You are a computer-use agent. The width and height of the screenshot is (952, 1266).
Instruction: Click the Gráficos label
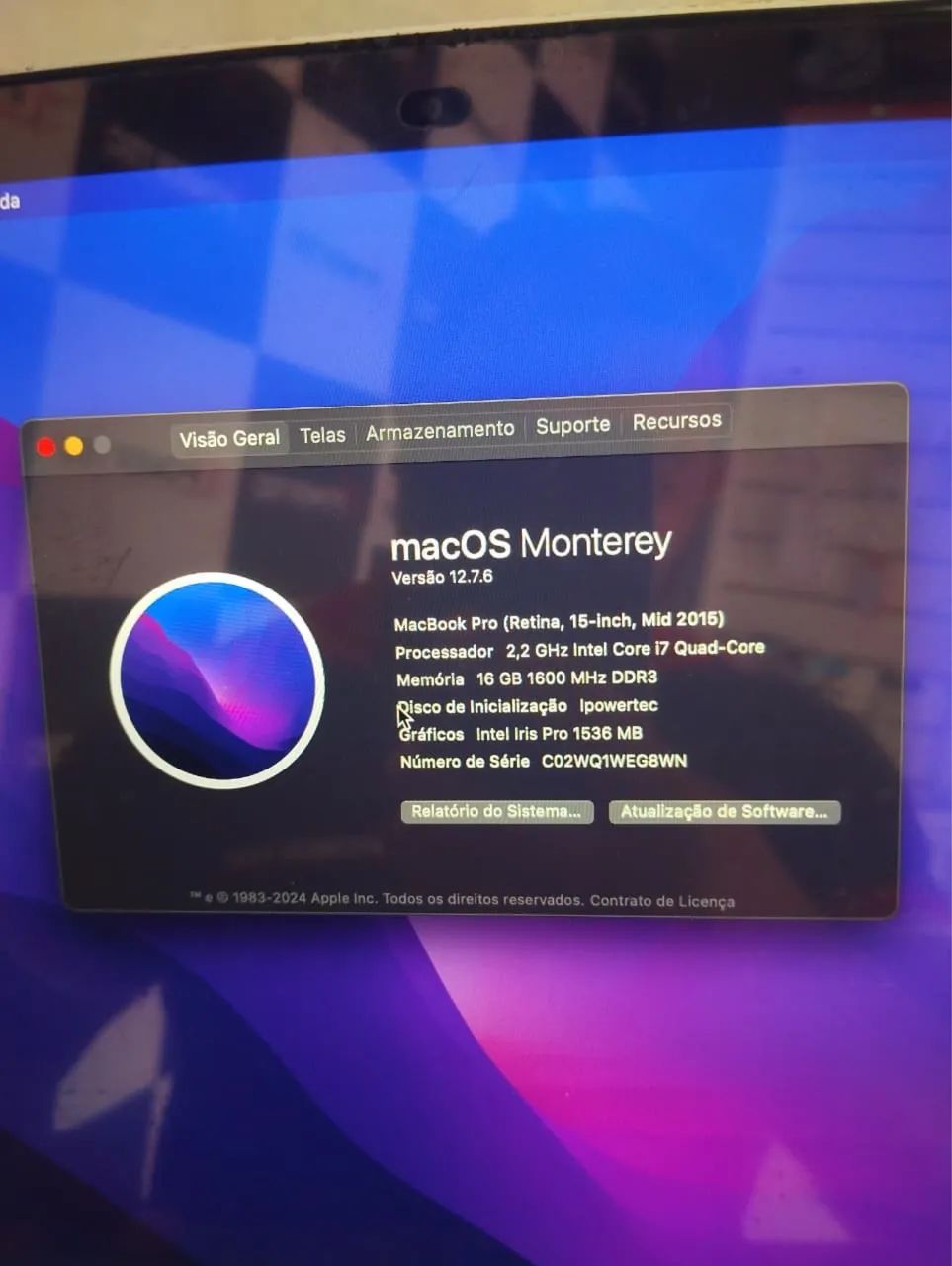[x=431, y=734]
